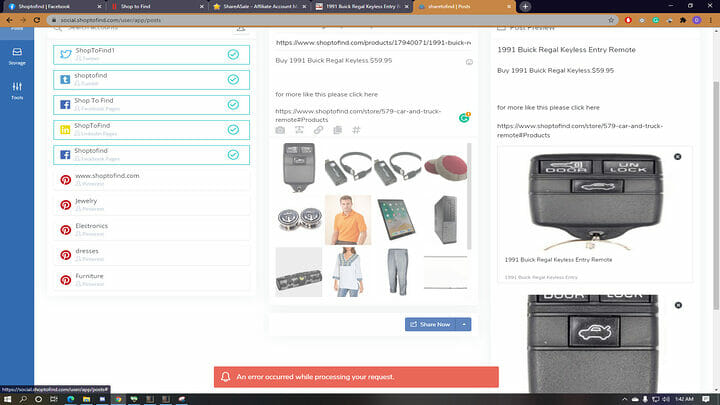Deselect Shoptofind Facebook page checkmark
Image resolution: width=720 pixels, height=405 pixels.
(x=233, y=155)
